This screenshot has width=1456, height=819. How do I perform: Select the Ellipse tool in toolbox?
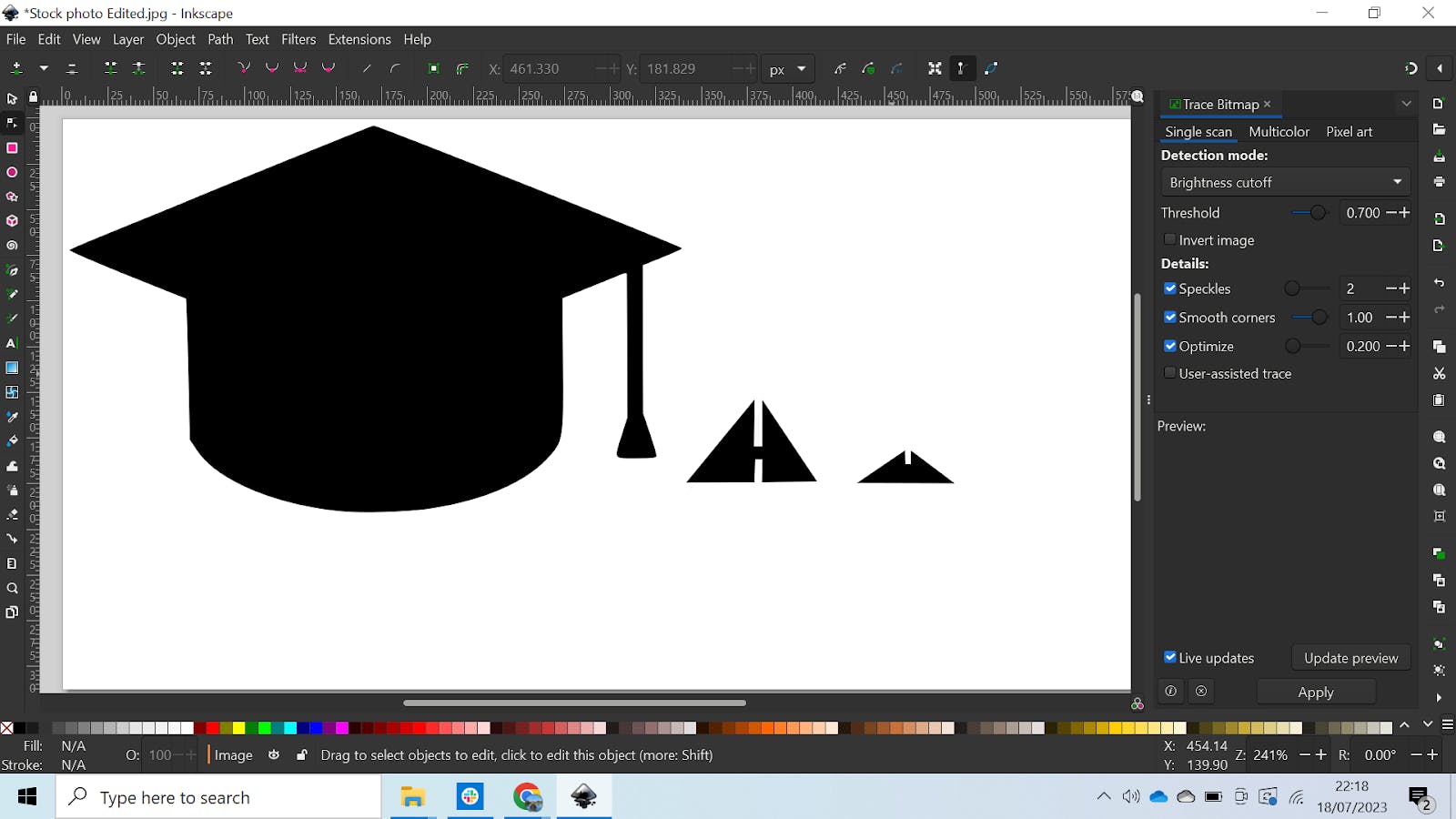click(x=12, y=173)
